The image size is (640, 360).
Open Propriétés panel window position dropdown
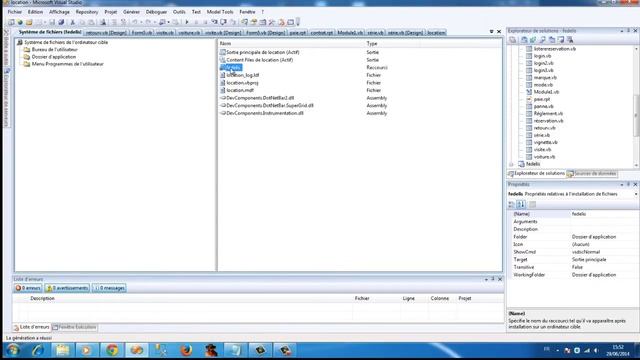point(622,184)
